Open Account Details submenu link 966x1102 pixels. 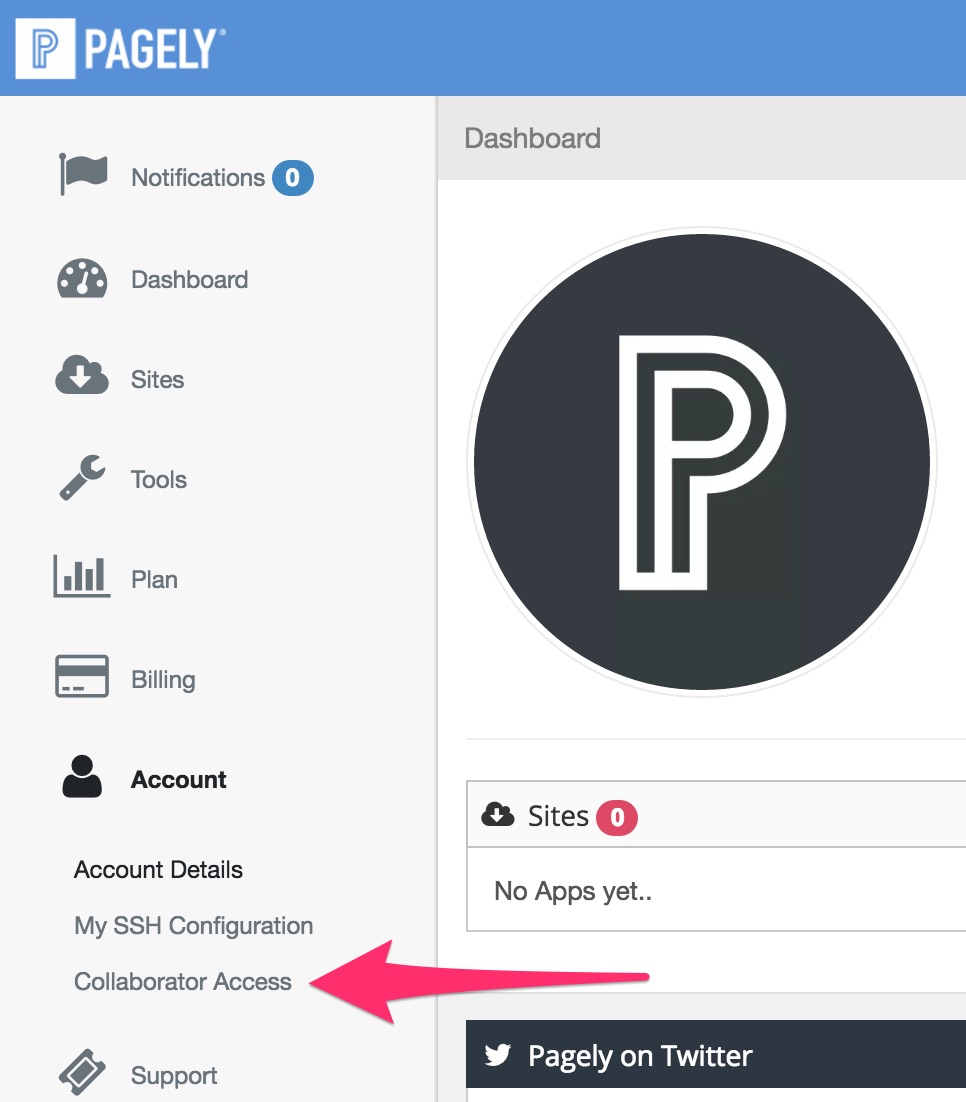click(x=158, y=869)
